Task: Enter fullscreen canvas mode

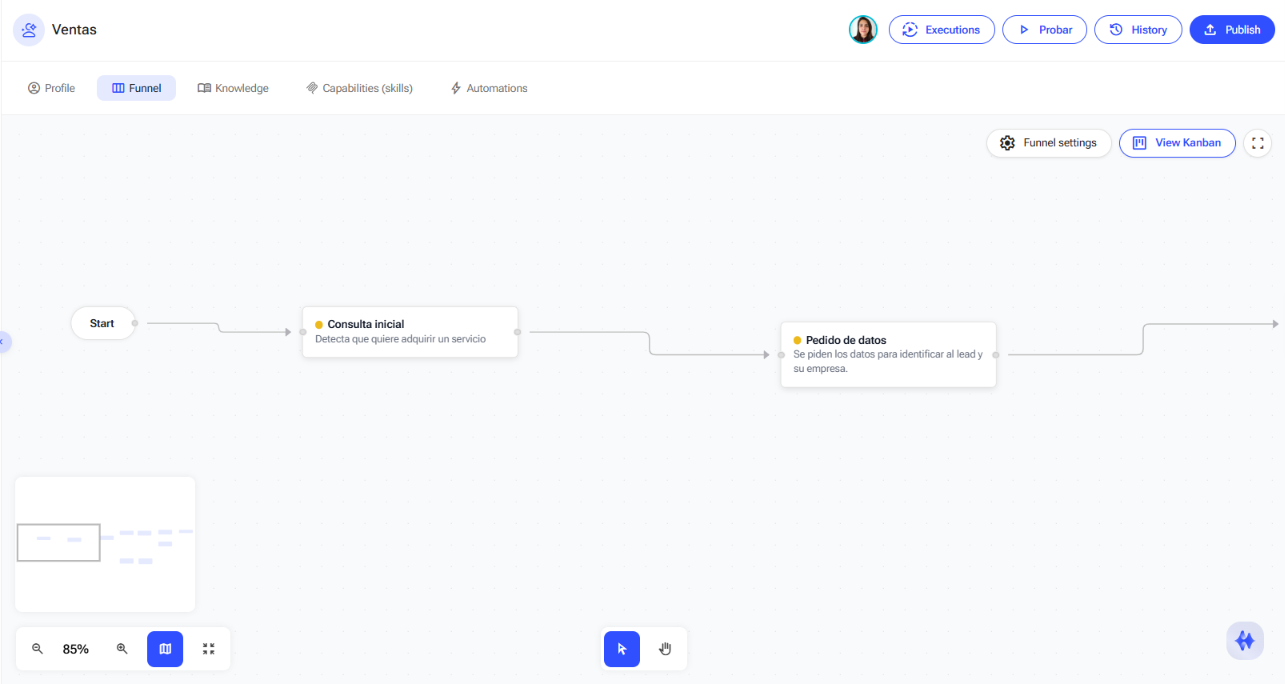Action: (x=1258, y=143)
